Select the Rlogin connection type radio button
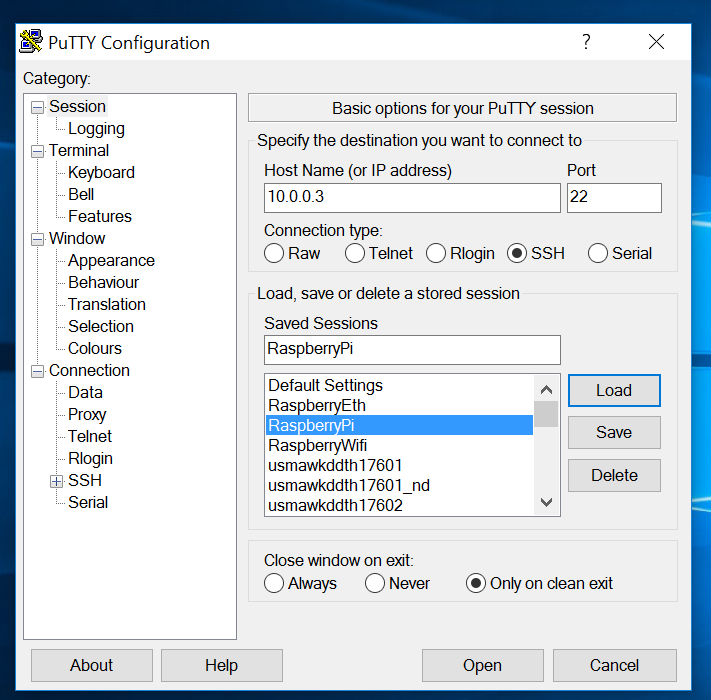711x700 pixels. (436, 253)
